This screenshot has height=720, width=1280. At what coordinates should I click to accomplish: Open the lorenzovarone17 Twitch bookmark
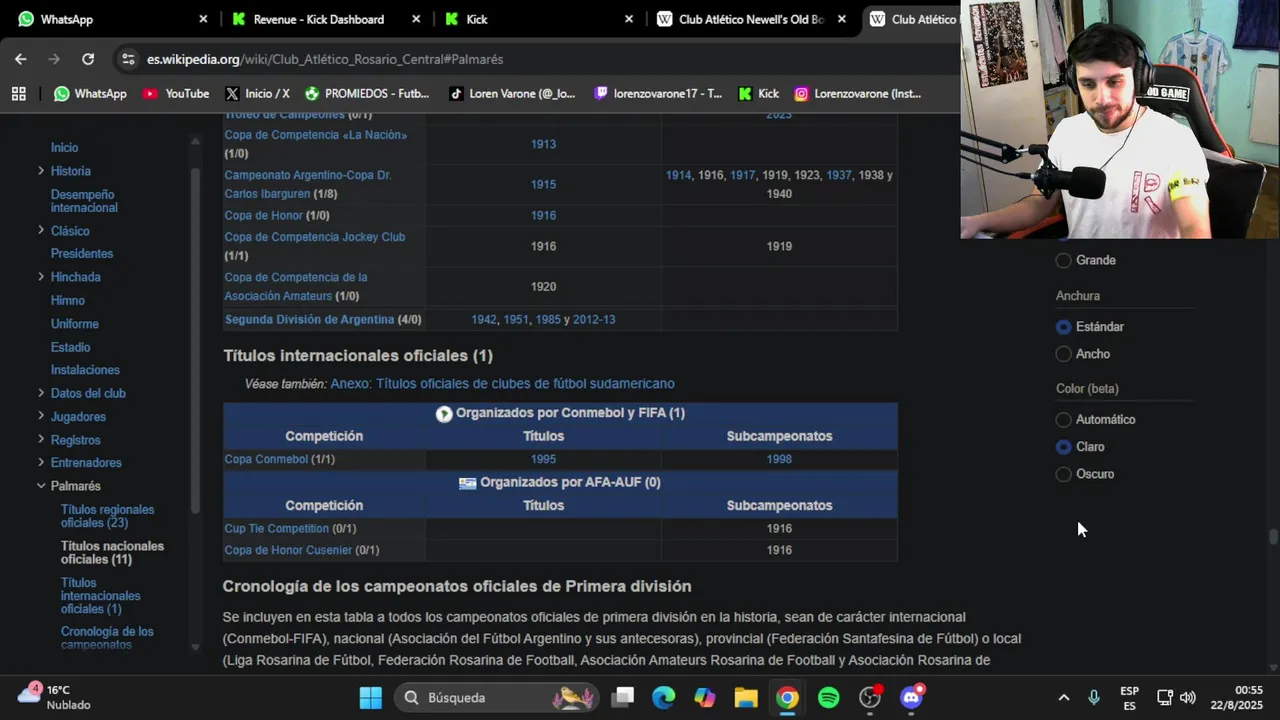click(658, 93)
